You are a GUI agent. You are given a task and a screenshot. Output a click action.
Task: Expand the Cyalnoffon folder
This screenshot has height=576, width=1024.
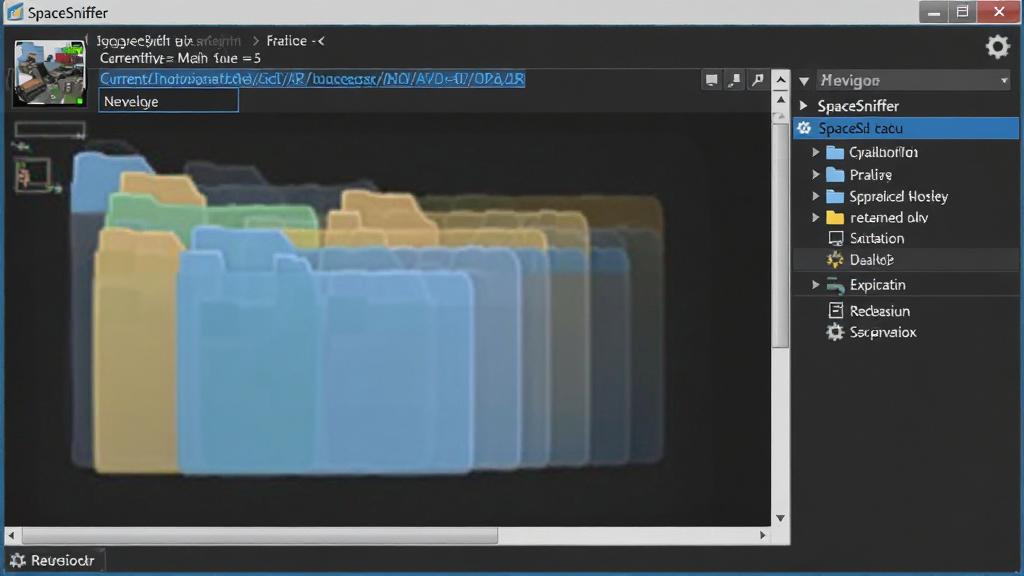(x=816, y=152)
